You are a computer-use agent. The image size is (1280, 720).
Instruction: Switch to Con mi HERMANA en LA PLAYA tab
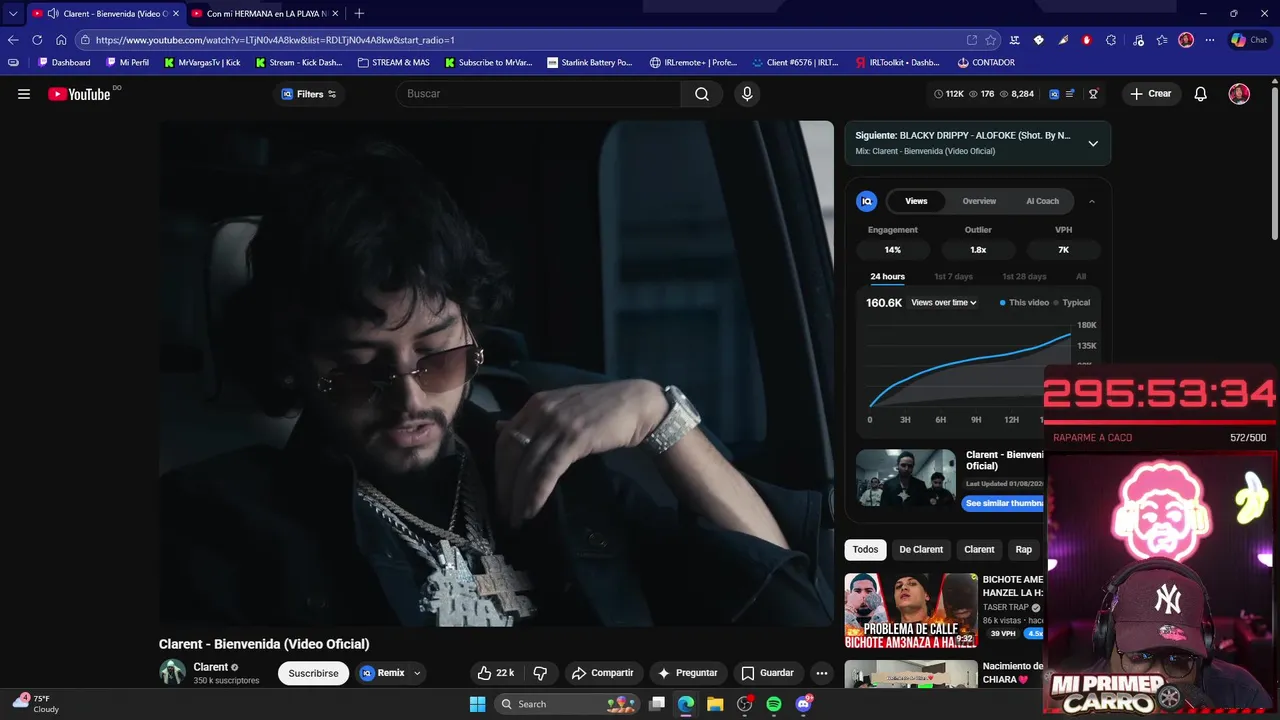[266, 13]
